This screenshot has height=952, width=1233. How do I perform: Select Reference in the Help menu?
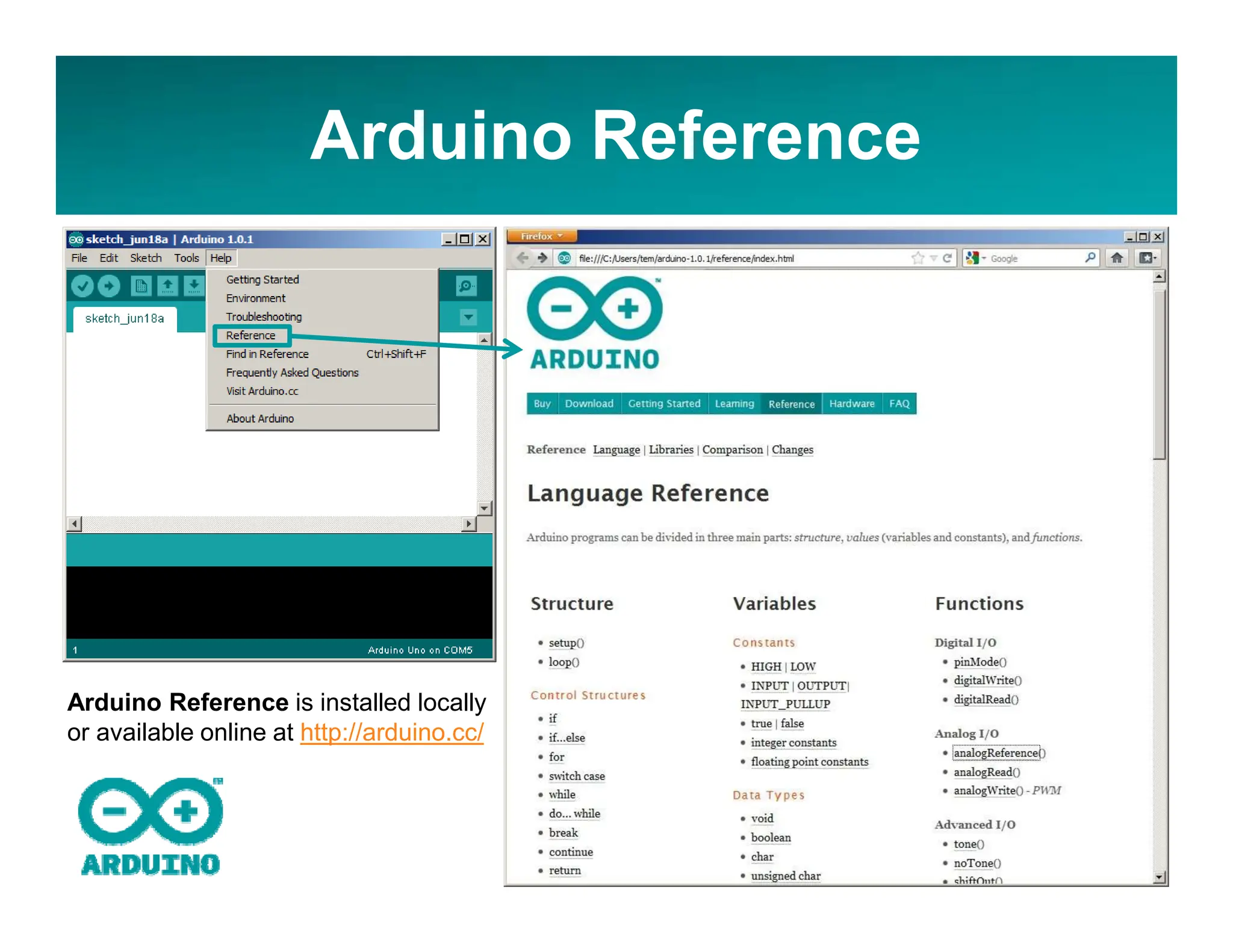point(251,335)
